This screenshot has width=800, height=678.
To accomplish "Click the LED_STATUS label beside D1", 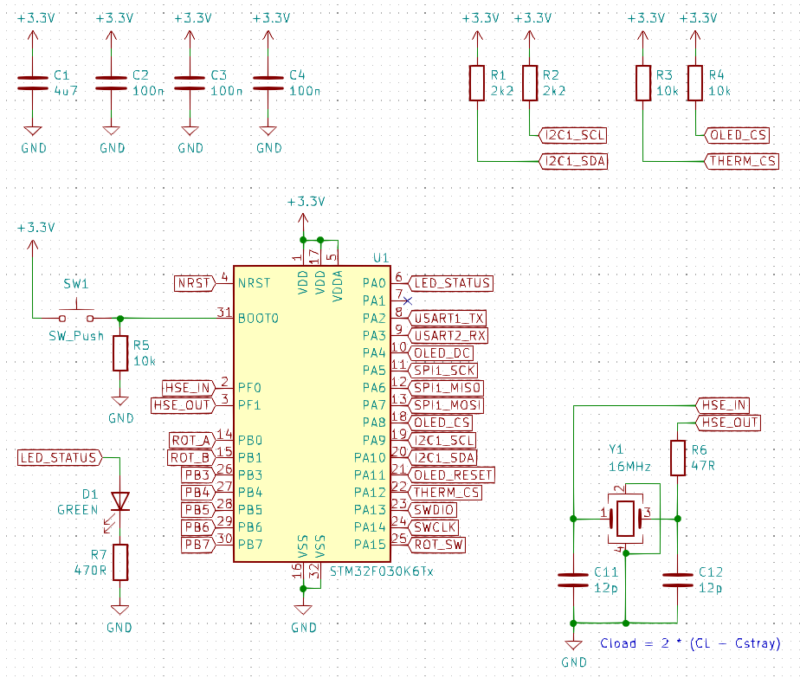I will (58, 457).
